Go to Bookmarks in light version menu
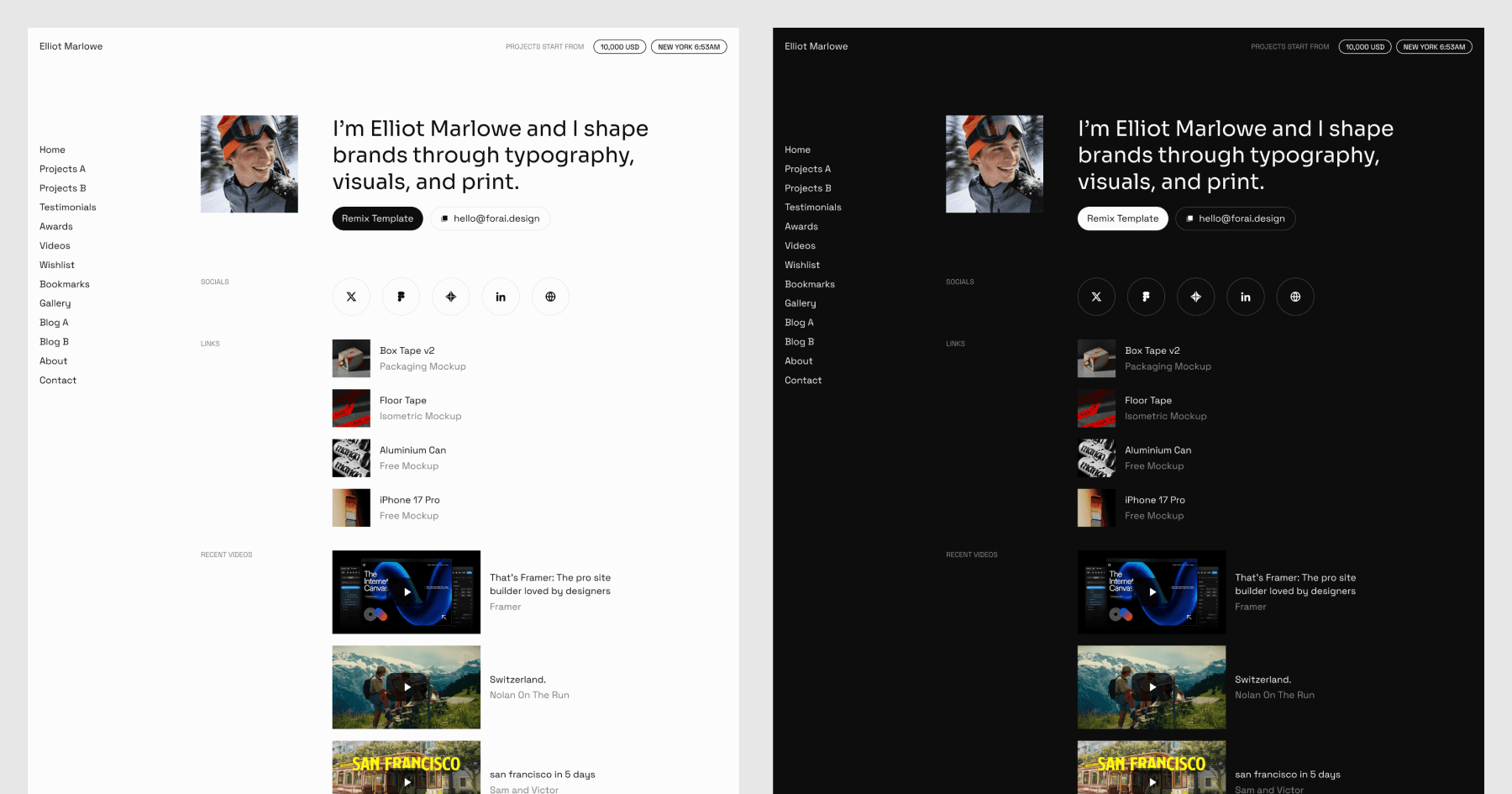This screenshot has height=794, width=1512. 65,284
